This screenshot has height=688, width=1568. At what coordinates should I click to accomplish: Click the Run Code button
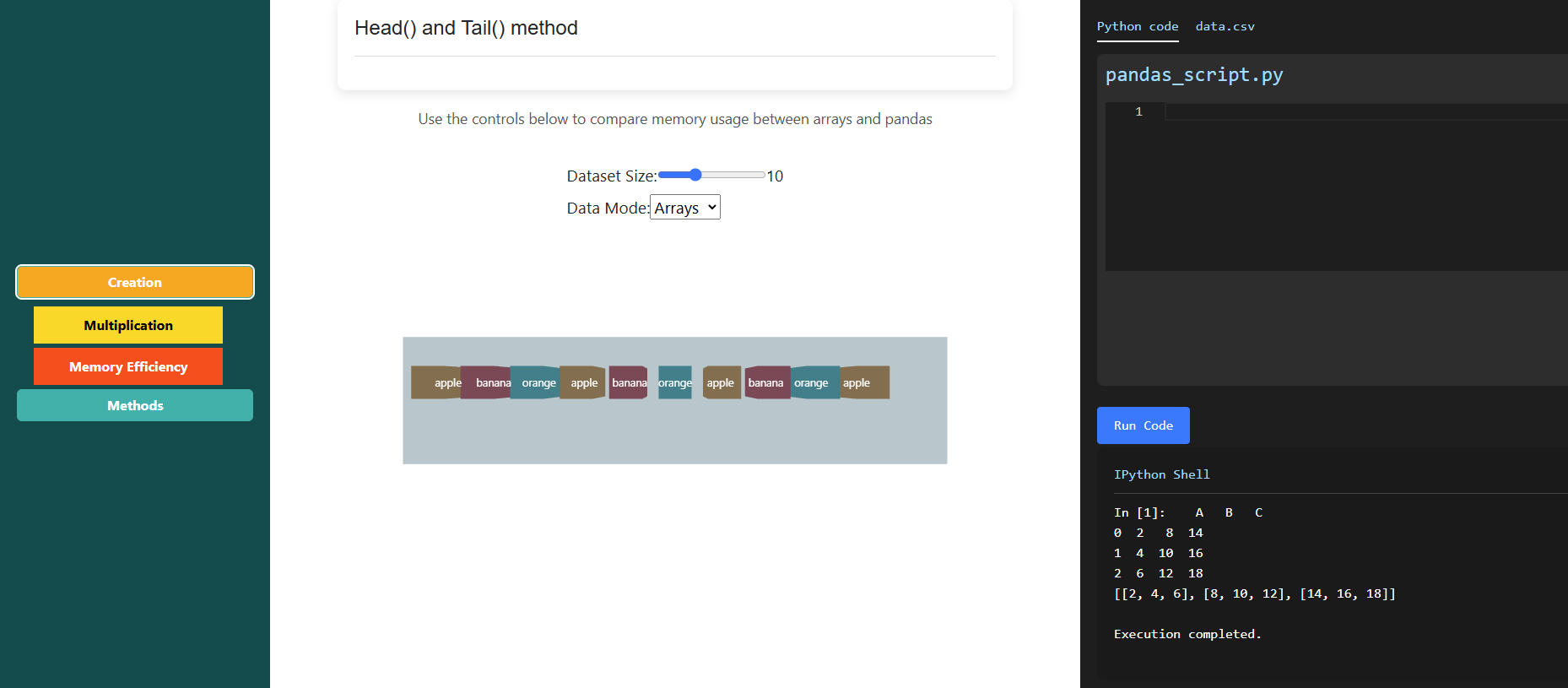(x=1144, y=425)
